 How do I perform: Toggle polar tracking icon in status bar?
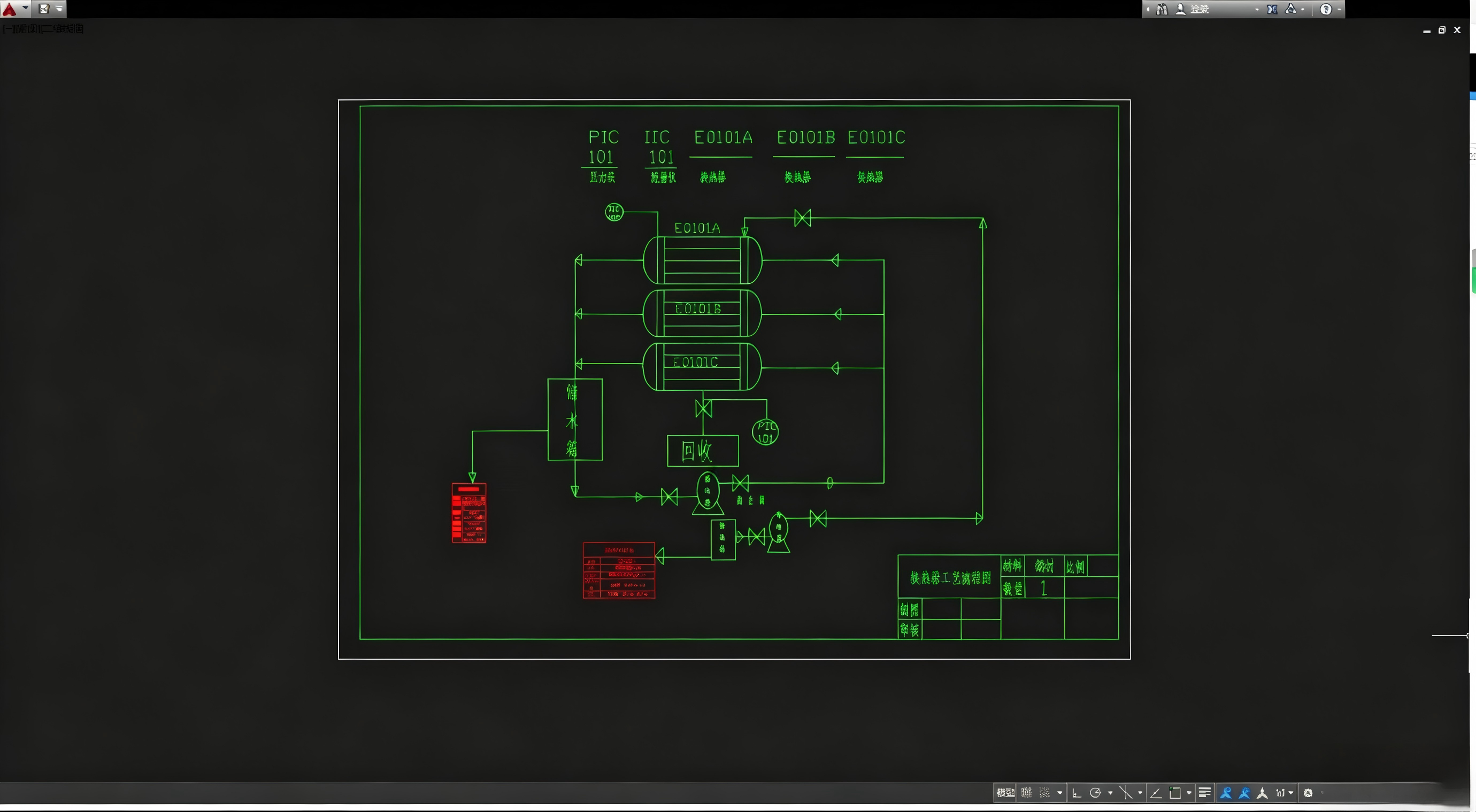pos(1095,793)
